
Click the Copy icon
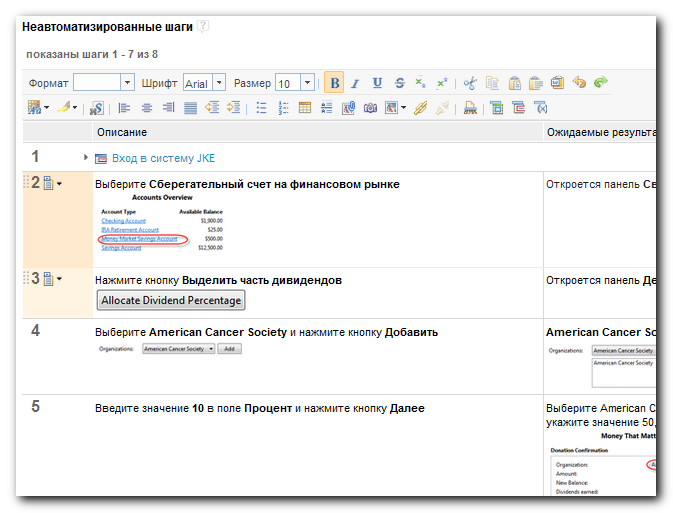click(x=492, y=82)
